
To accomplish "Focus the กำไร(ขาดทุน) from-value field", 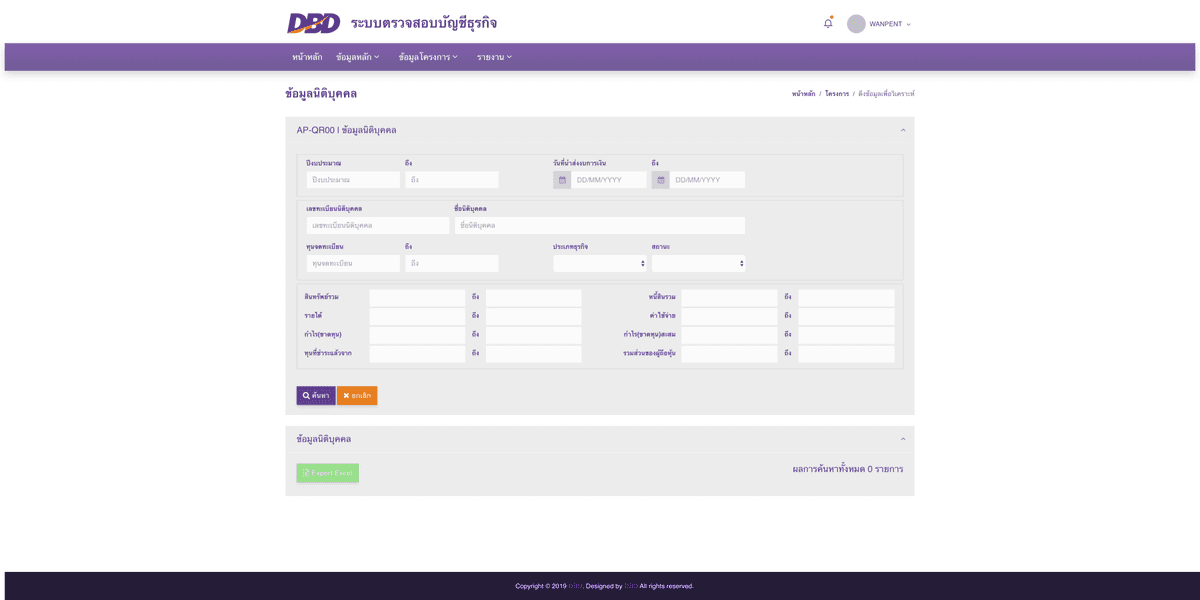I will click(417, 335).
